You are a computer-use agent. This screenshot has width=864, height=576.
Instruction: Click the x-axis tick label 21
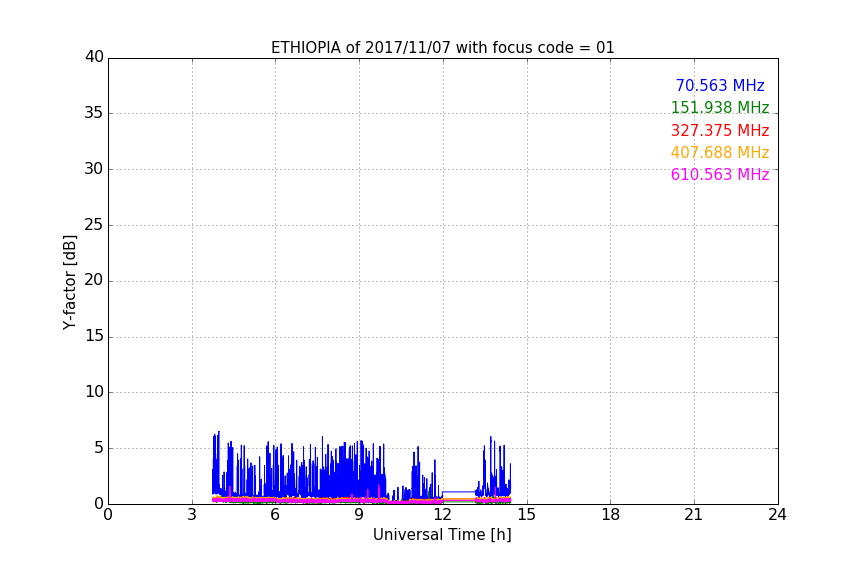[x=694, y=515]
